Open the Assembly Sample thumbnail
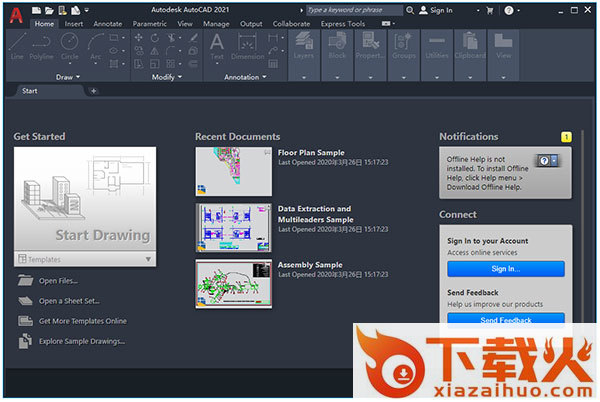The image size is (600, 402). click(x=234, y=284)
